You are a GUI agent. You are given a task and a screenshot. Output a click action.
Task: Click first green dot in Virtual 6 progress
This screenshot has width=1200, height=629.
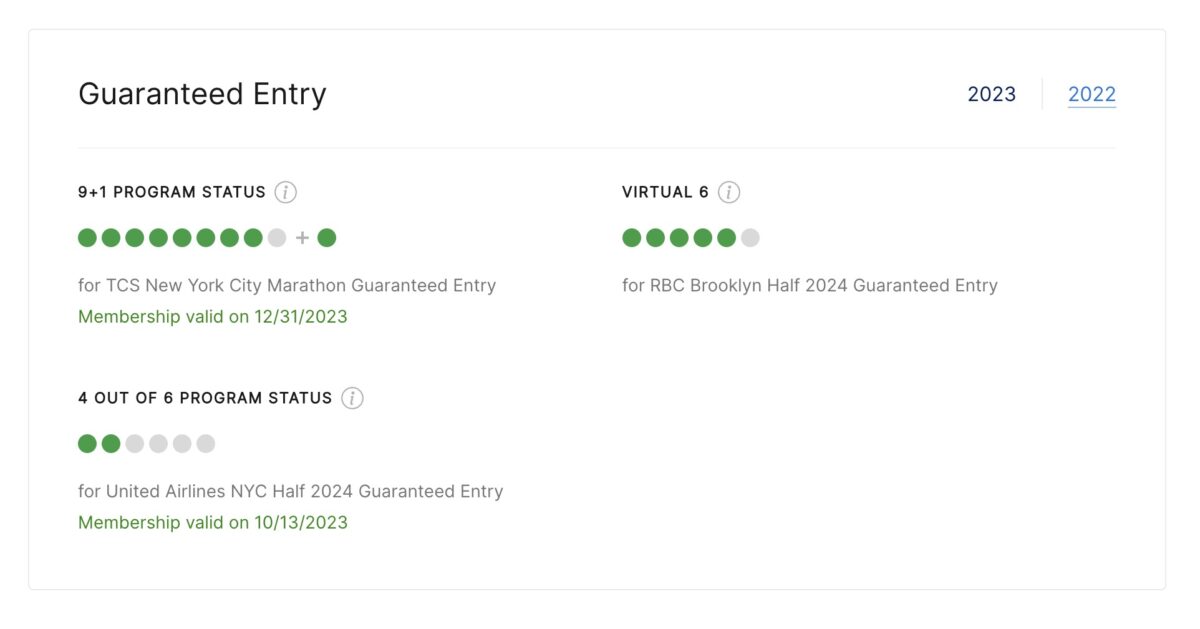(632, 238)
